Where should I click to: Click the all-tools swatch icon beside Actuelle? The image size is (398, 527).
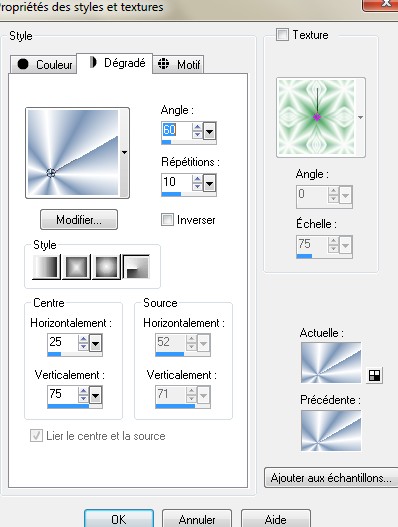(x=374, y=375)
